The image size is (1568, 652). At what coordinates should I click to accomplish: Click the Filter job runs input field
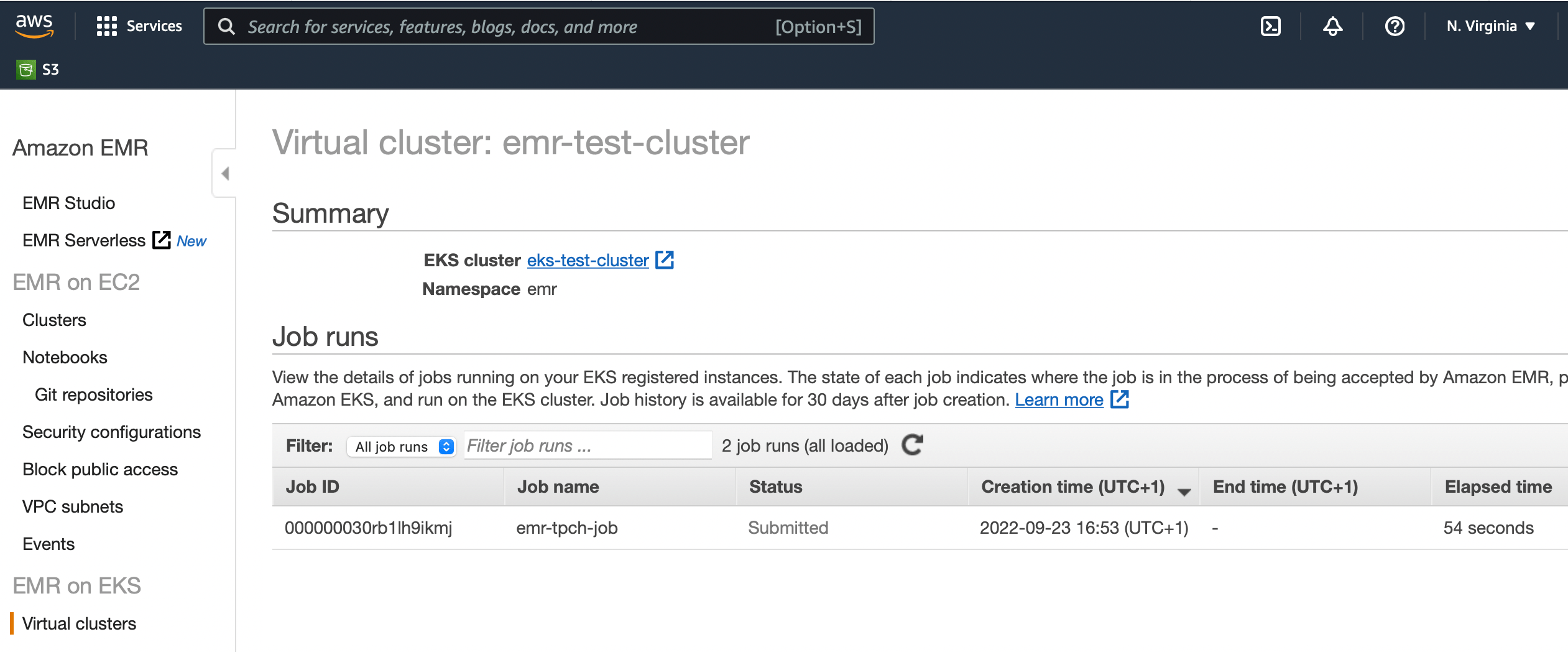588,445
